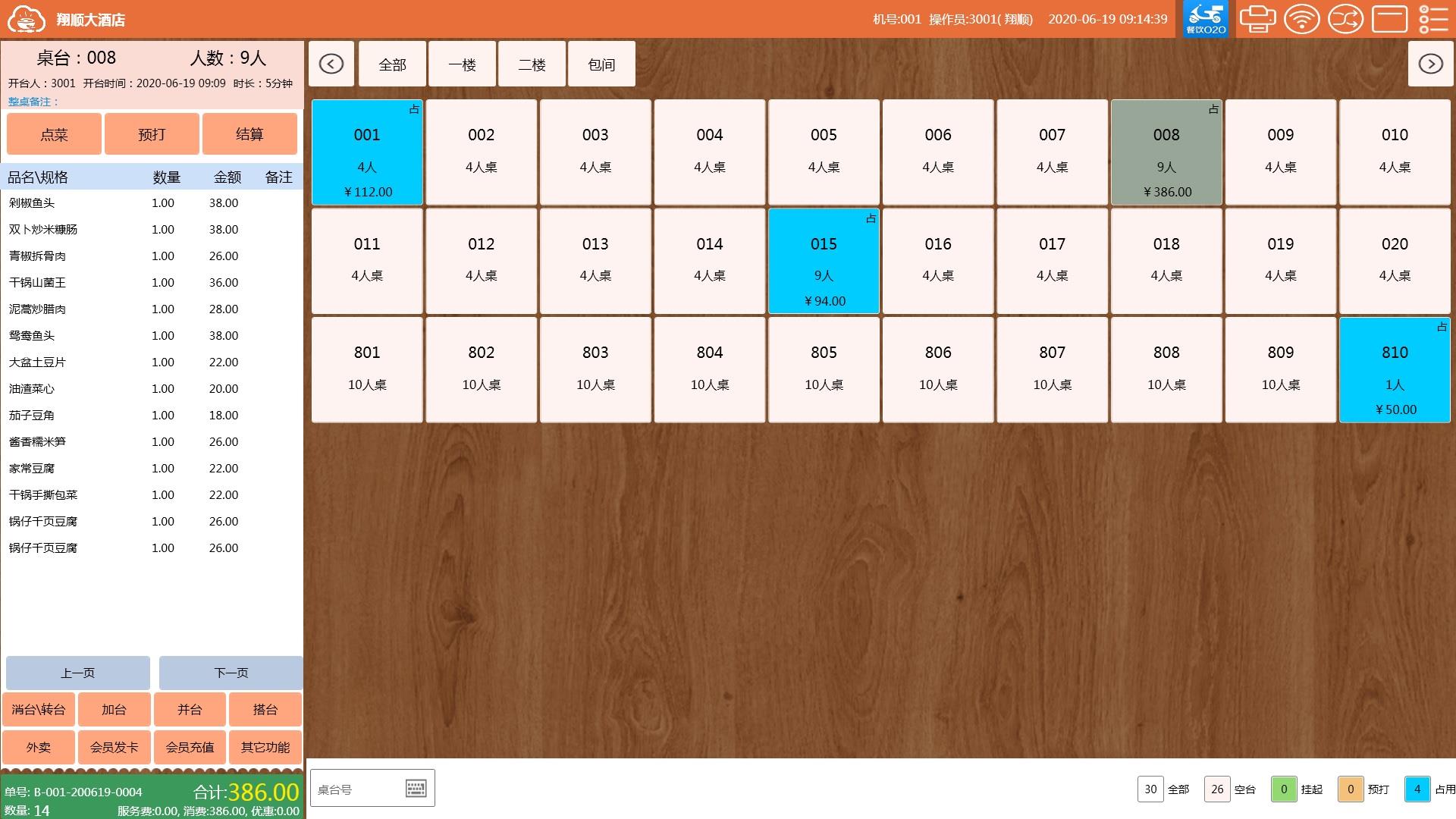Select occupied table 810
The image size is (1456, 819).
click(x=1395, y=370)
